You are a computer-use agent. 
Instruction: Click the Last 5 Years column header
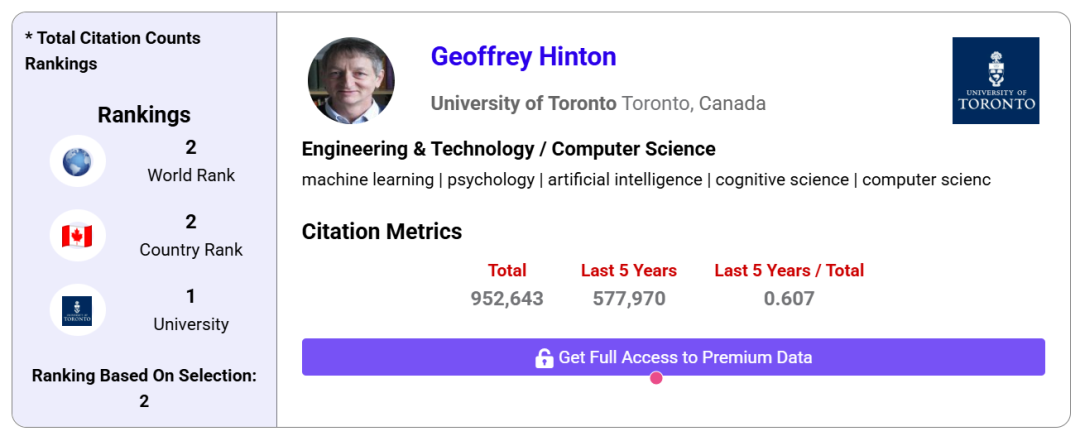click(x=629, y=271)
